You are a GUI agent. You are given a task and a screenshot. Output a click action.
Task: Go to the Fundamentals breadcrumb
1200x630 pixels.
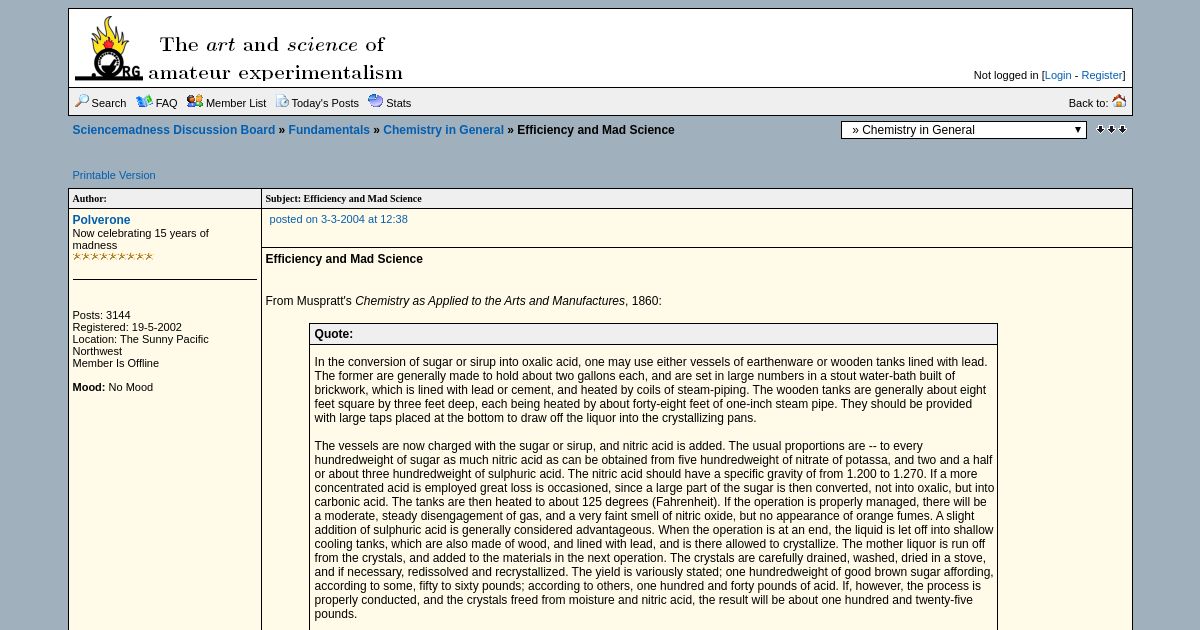pos(329,130)
